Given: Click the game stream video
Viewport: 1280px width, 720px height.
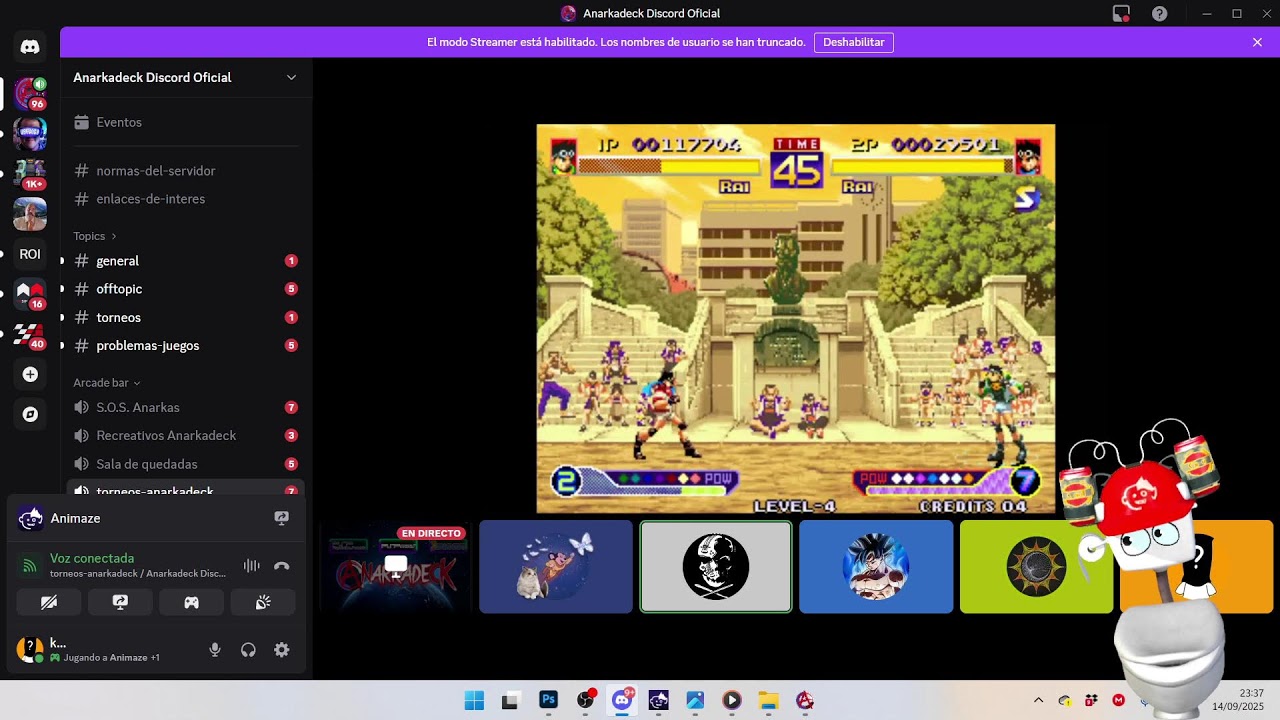Looking at the screenshot, I should click(796, 319).
